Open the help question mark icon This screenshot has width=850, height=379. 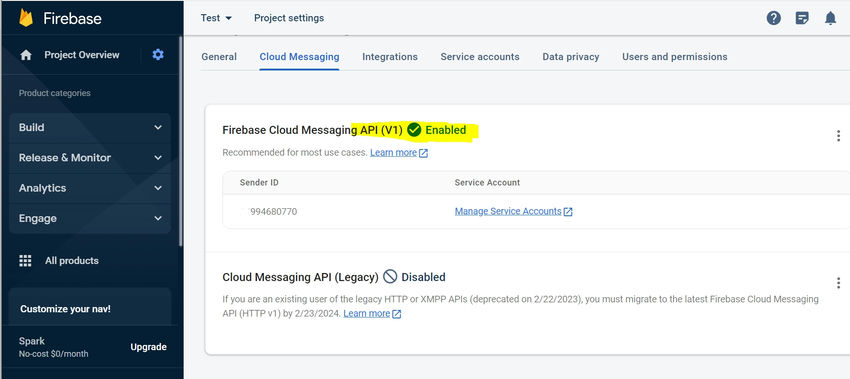tap(774, 18)
